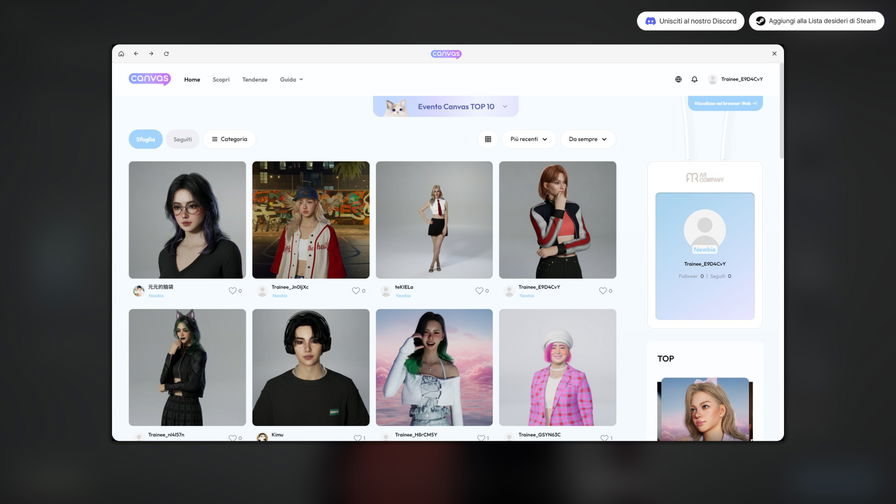
Task: Click the large Newbie profile avatar in sidebar
Action: 705,231
